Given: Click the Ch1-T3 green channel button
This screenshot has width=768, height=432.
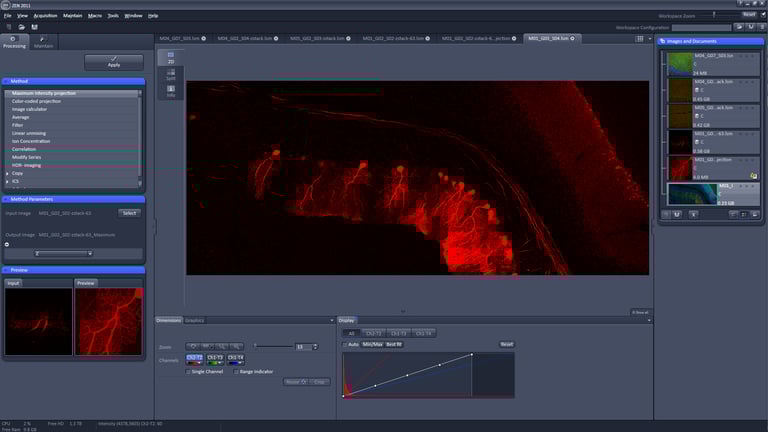Looking at the screenshot, I should (x=215, y=358).
